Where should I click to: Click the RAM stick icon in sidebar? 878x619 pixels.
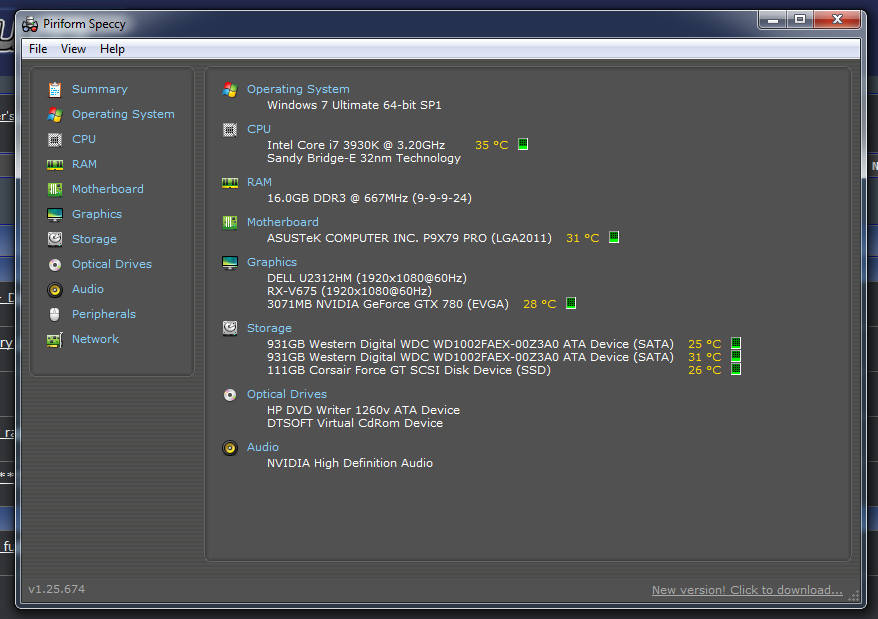55,165
